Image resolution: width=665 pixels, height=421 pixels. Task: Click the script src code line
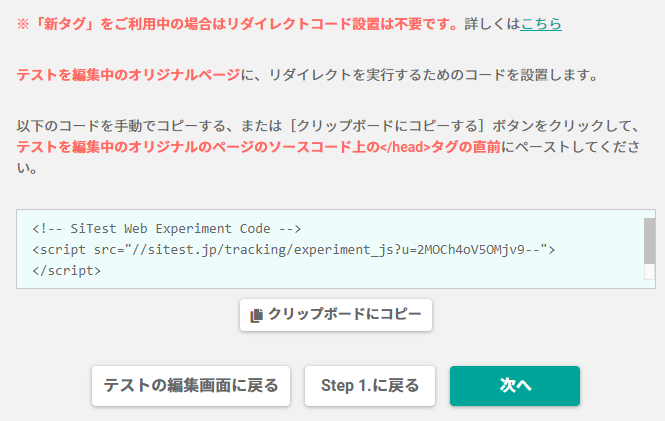(x=293, y=249)
